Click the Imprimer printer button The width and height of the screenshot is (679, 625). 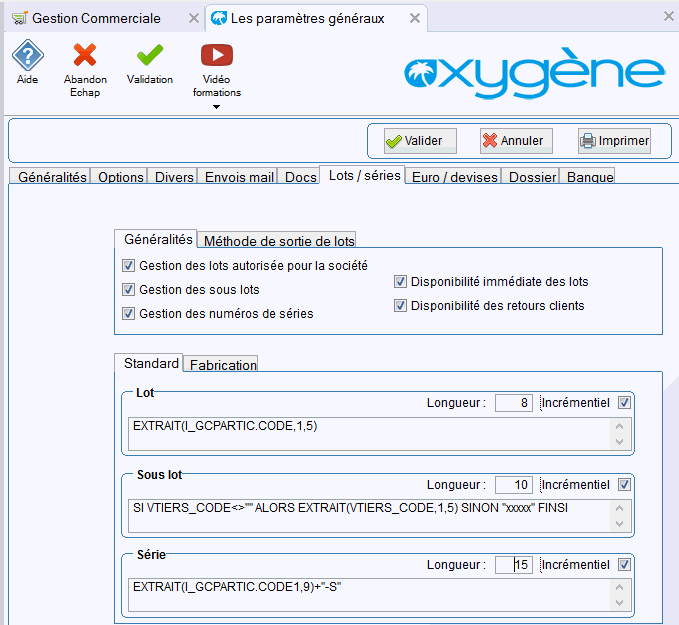(x=614, y=141)
